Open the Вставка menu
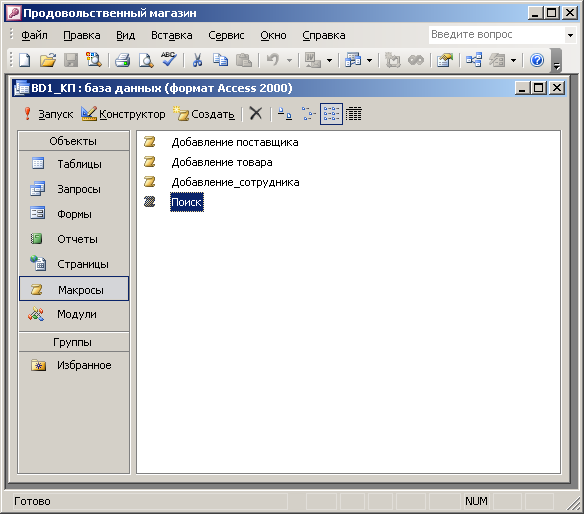The image size is (584, 514). [171, 35]
